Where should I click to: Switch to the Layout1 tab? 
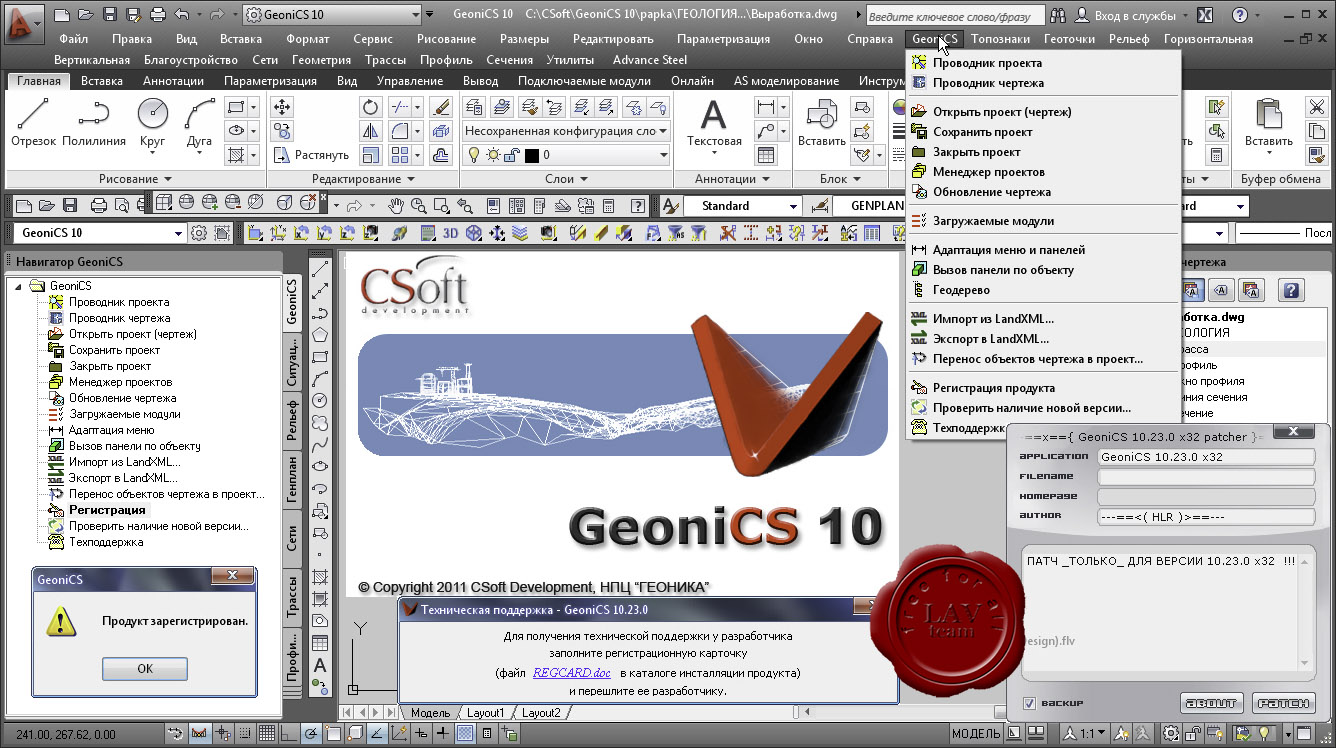tap(486, 713)
